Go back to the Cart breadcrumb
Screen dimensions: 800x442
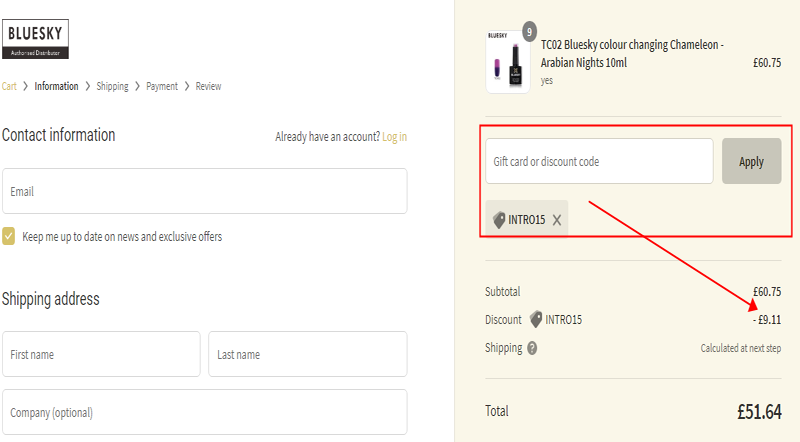tap(9, 86)
